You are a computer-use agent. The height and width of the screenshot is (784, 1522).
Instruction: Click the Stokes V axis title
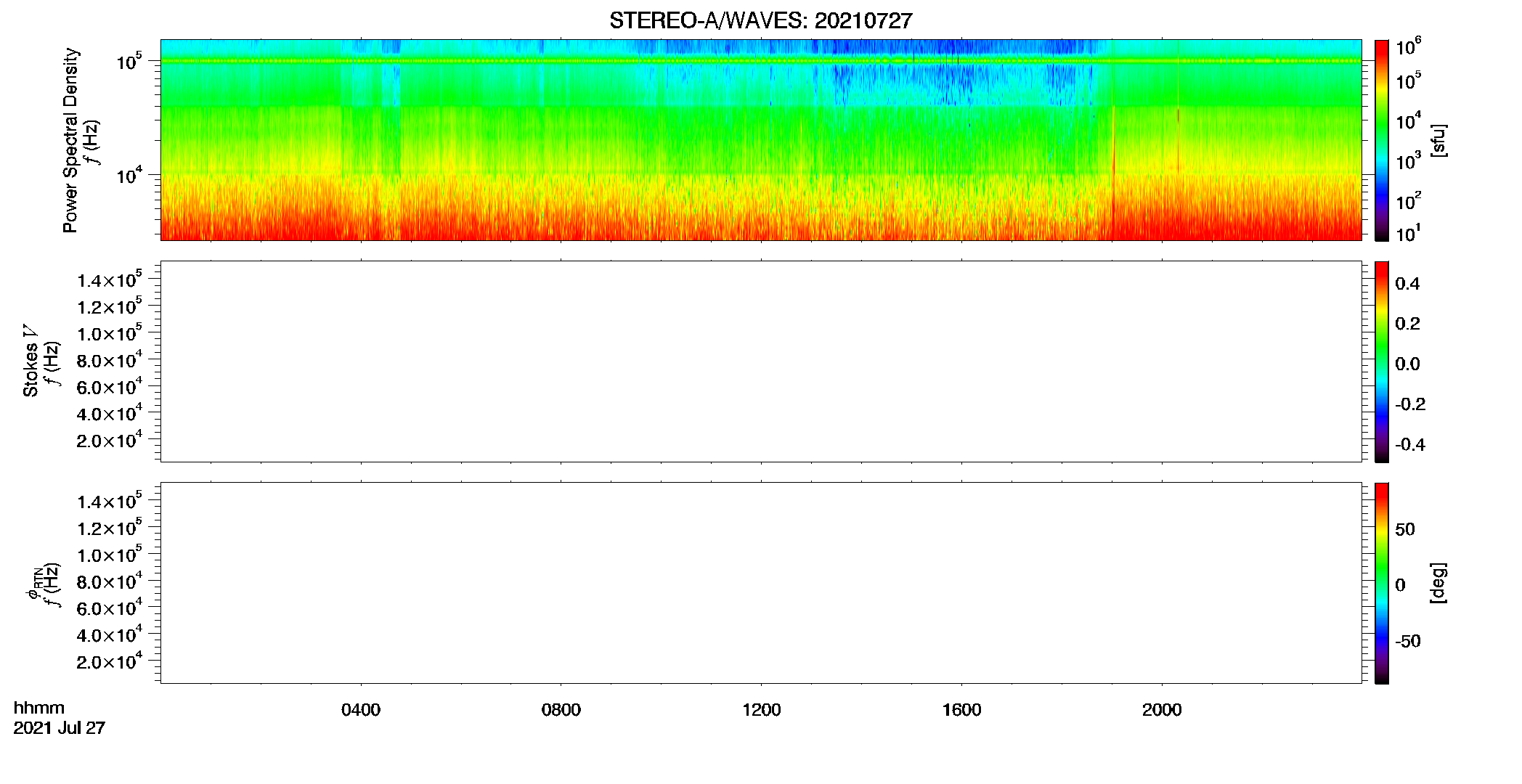point(30,361)
